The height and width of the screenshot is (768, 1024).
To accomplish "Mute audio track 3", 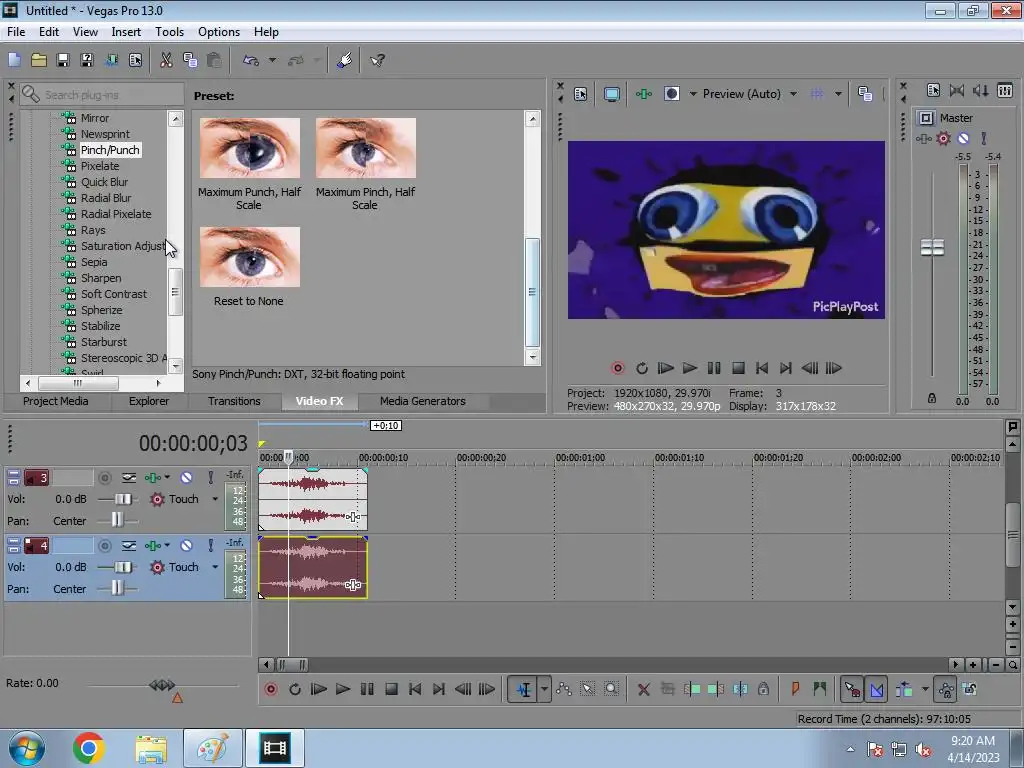I will pos(186,478).
